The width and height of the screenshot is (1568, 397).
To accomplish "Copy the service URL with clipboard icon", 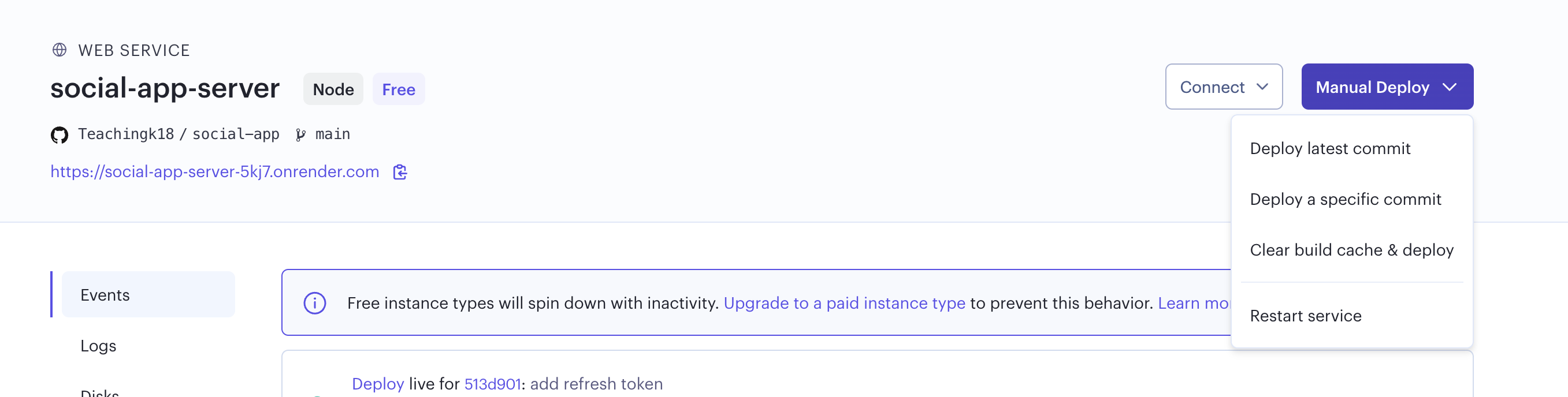I will (400, 172).
